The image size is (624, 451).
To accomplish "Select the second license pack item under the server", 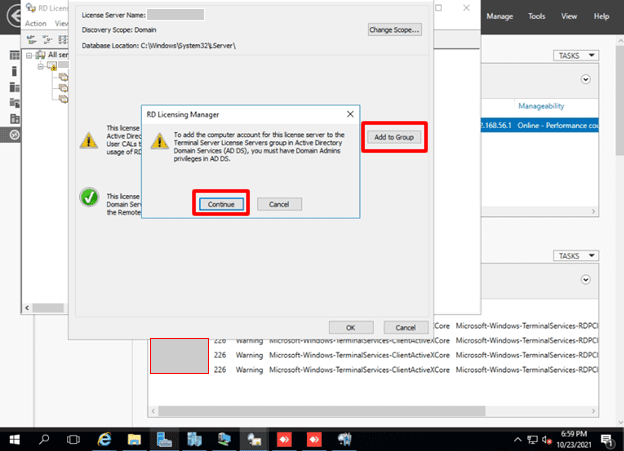I will [63, 88].
